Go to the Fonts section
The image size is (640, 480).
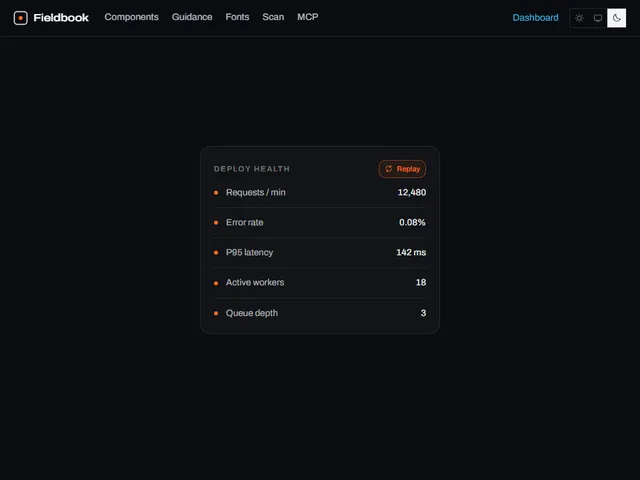pyautogui.click(x=237, y=17)
